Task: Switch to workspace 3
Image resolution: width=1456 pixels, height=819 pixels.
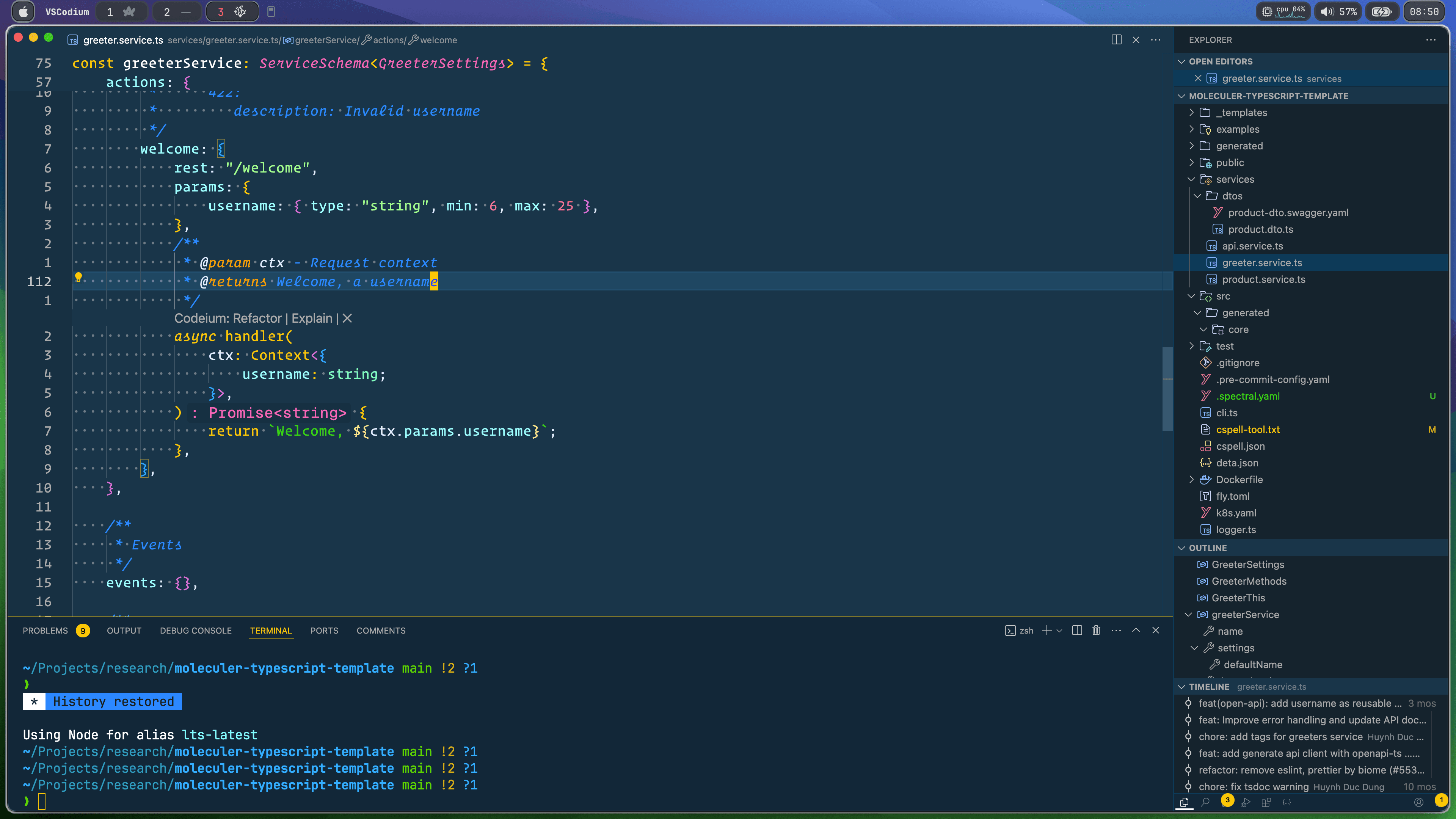Action: (232, 12)
